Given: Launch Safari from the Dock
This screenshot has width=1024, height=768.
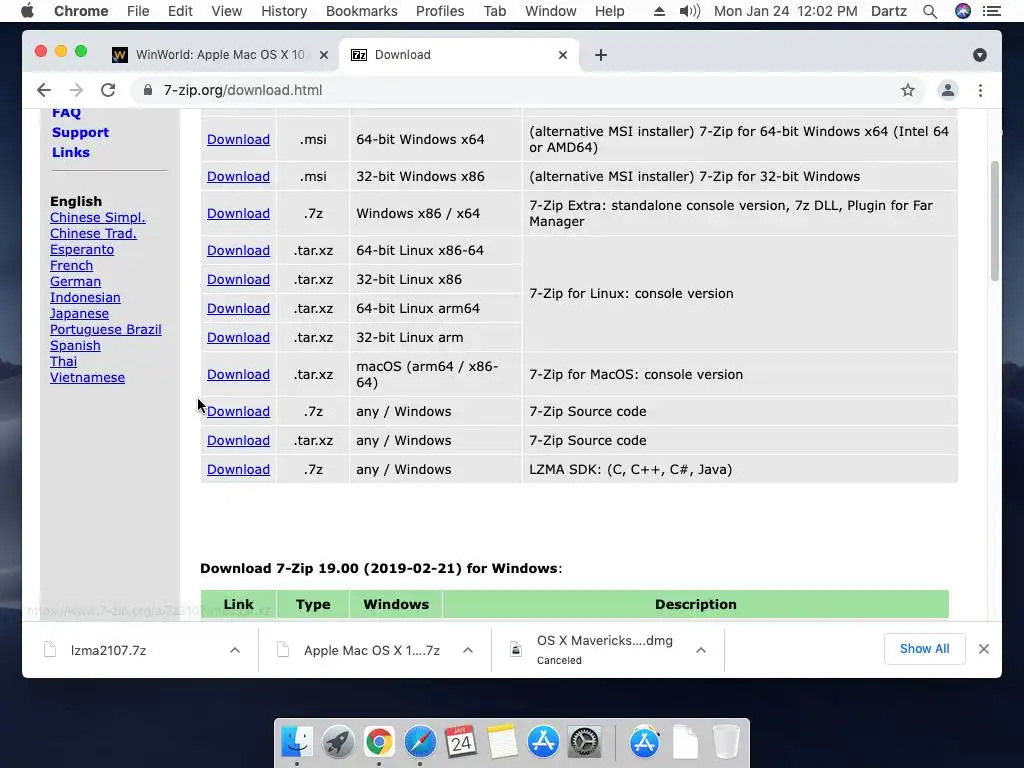Looking at the screenshot, I should [420, 742].
